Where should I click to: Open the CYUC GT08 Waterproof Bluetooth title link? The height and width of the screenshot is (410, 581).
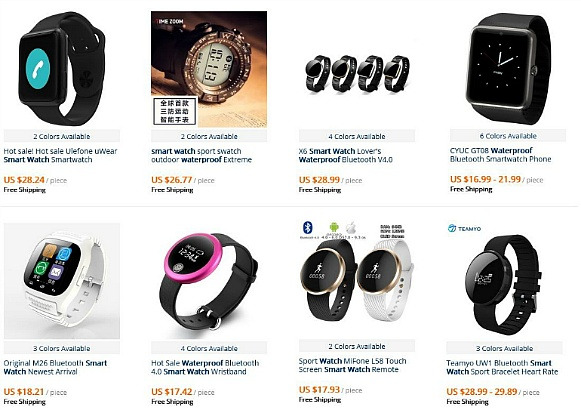click(x=500, y=155)
